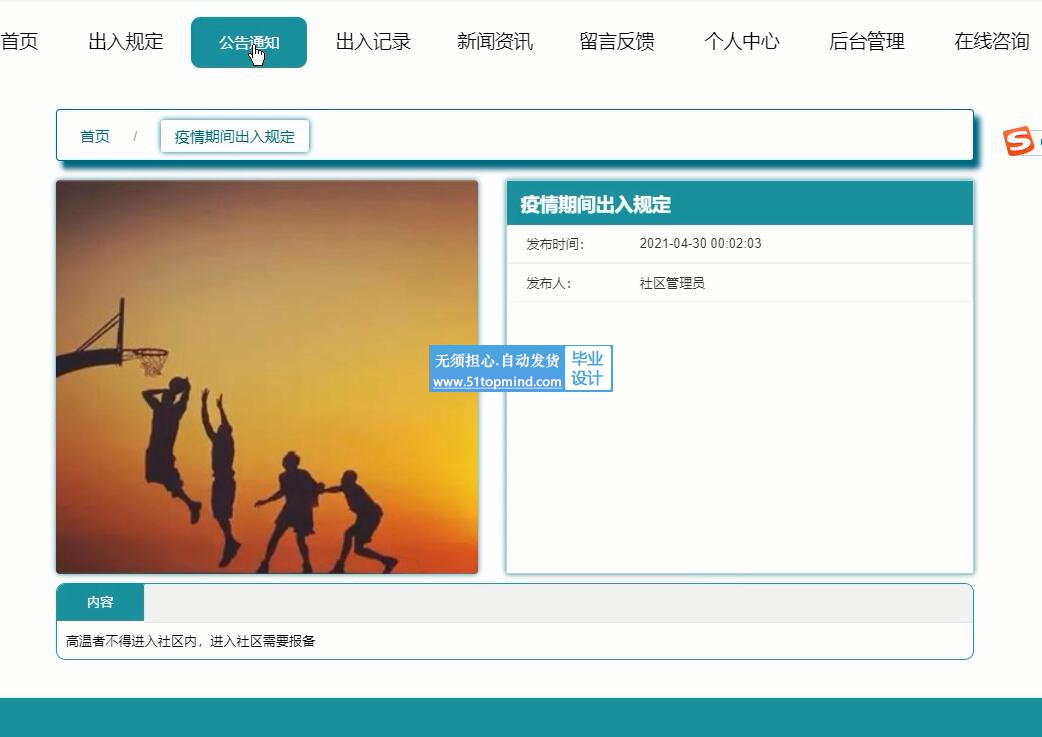The width and height of the screenshot is (1042, 737).
Task: Navigate to 新闻资讯
Action: pos(495,42)
